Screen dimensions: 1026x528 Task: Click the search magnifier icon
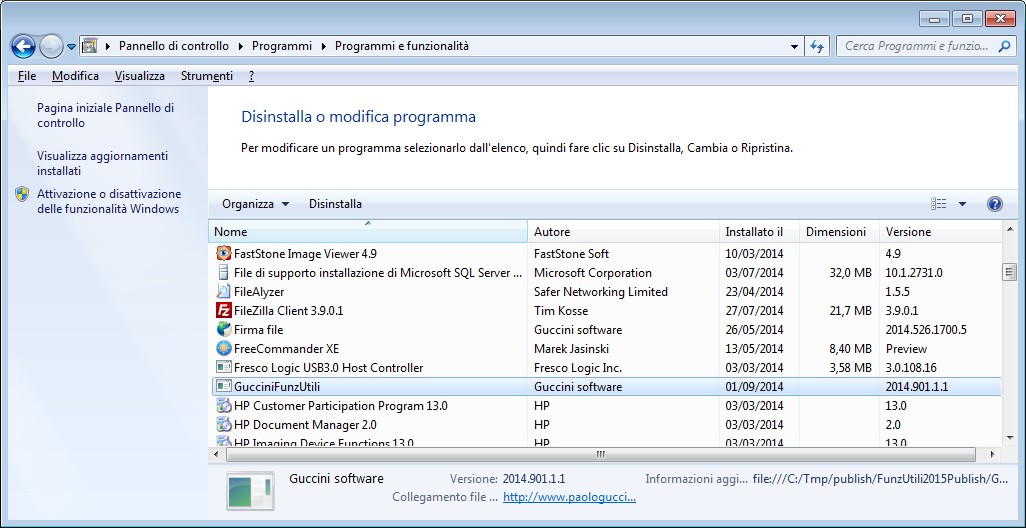[x=1004, y=46]
